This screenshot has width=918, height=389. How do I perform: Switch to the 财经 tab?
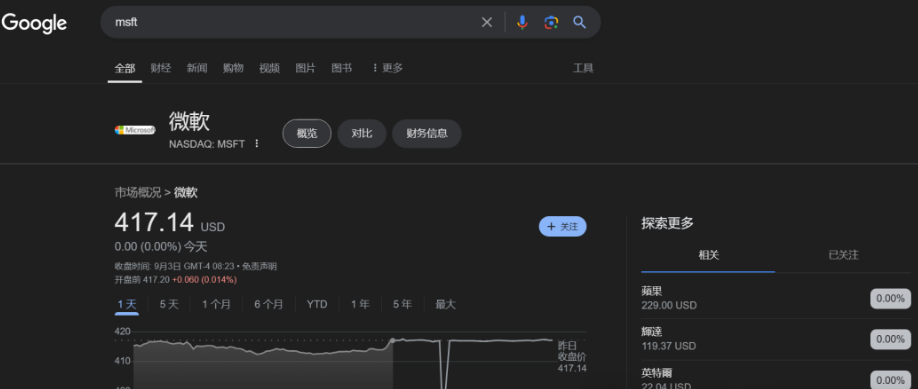click(161, 68)
